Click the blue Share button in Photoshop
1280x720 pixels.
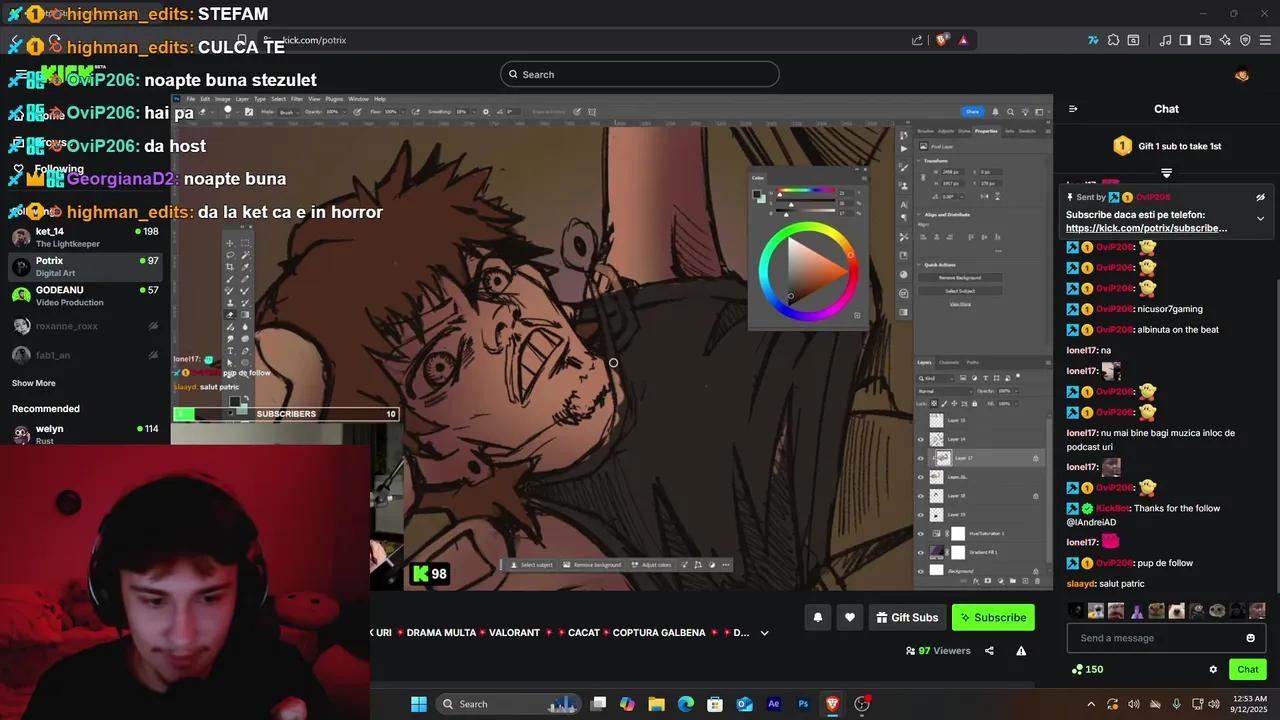(x=972, y=112)
